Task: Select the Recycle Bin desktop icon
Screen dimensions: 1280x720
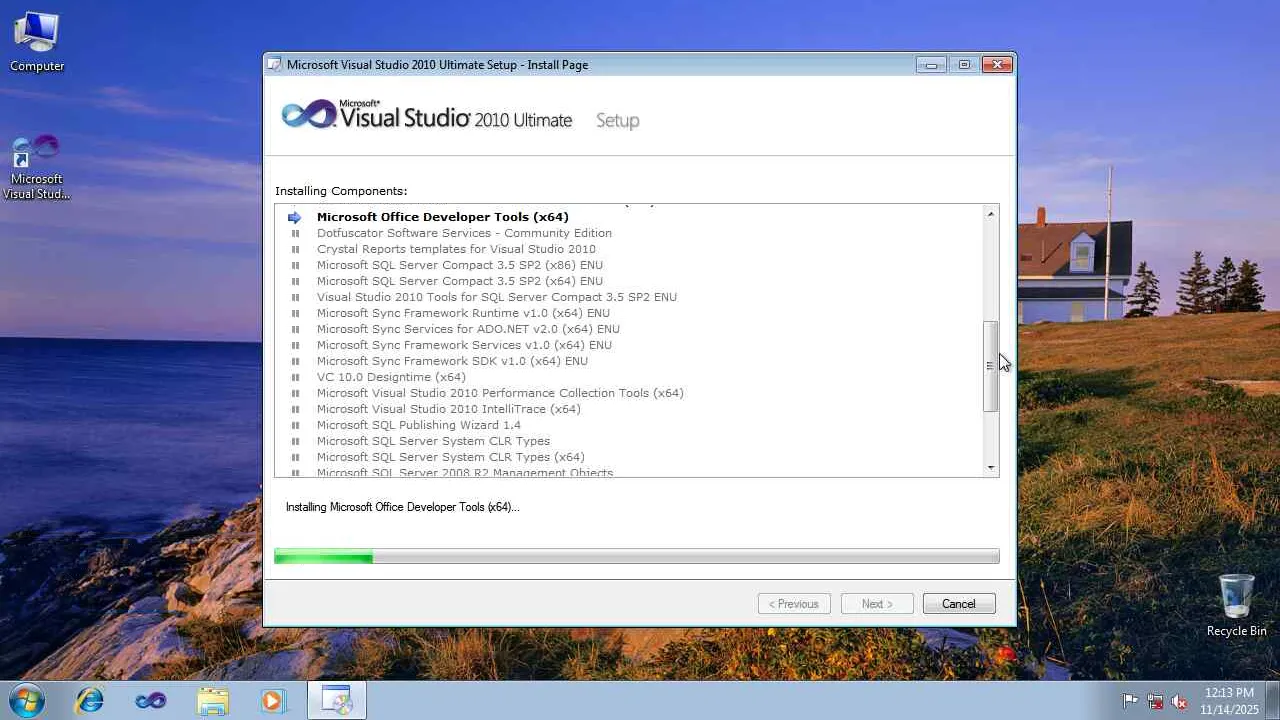Action: coord(1236,606)
